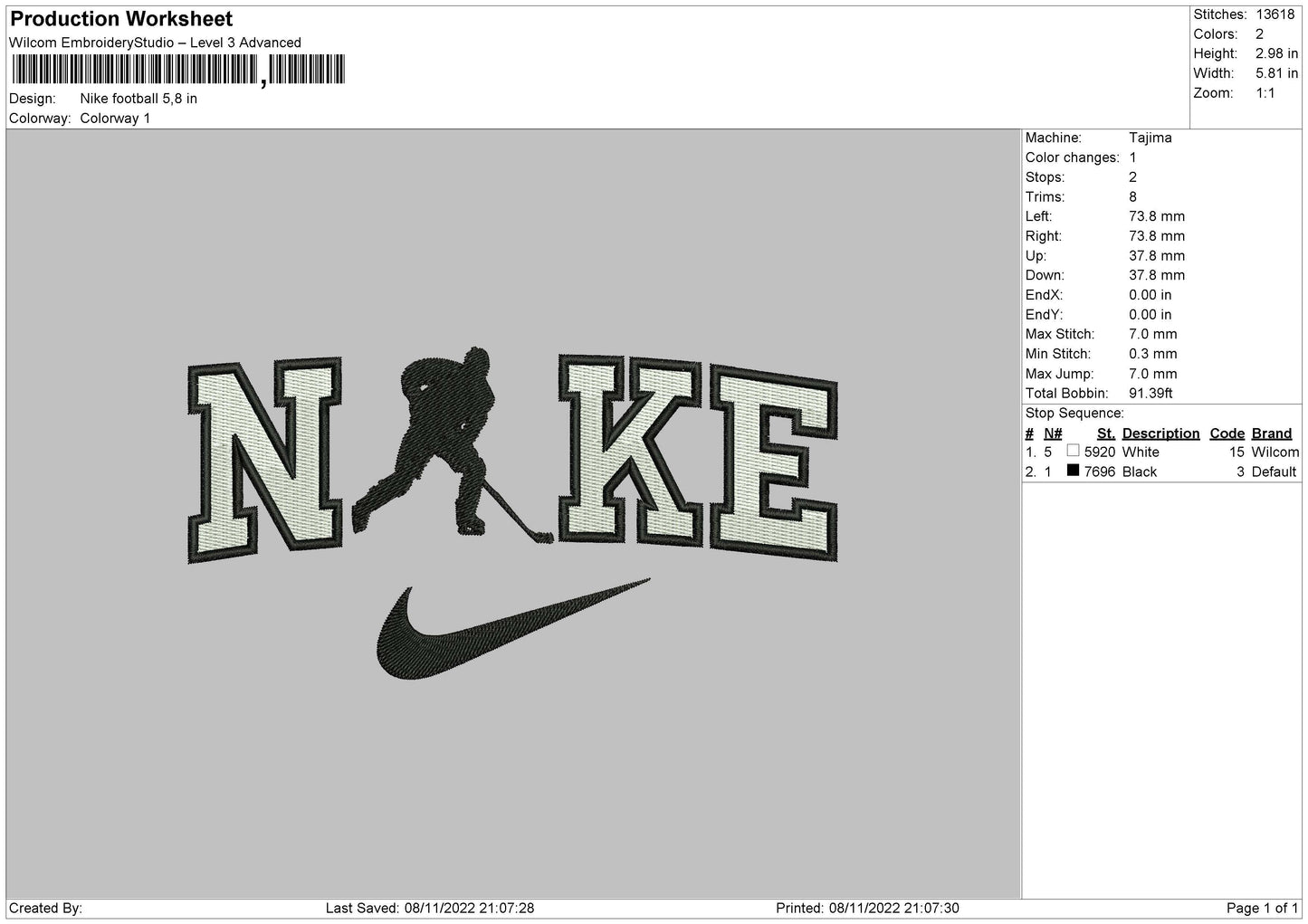The height and width of the screenshot is (924, 1308).
Task: Click the Nike embroidery design preview
Action: click(x=513, y=514)
